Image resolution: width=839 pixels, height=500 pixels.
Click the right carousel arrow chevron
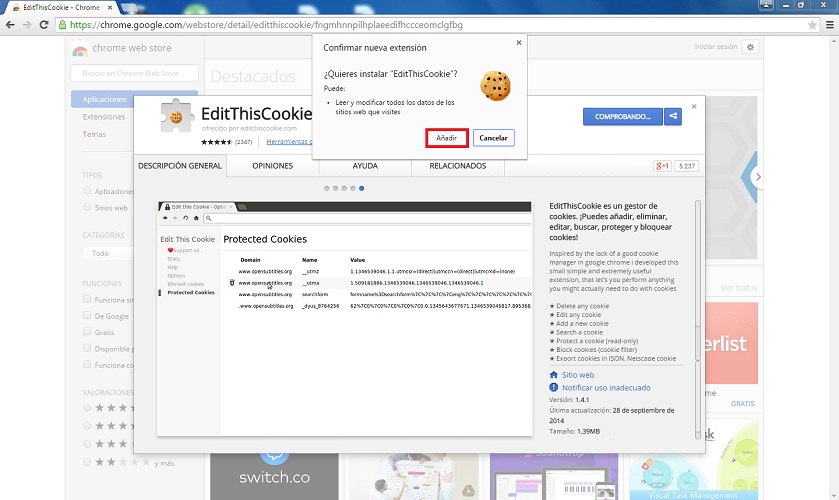tap(758, 177)
